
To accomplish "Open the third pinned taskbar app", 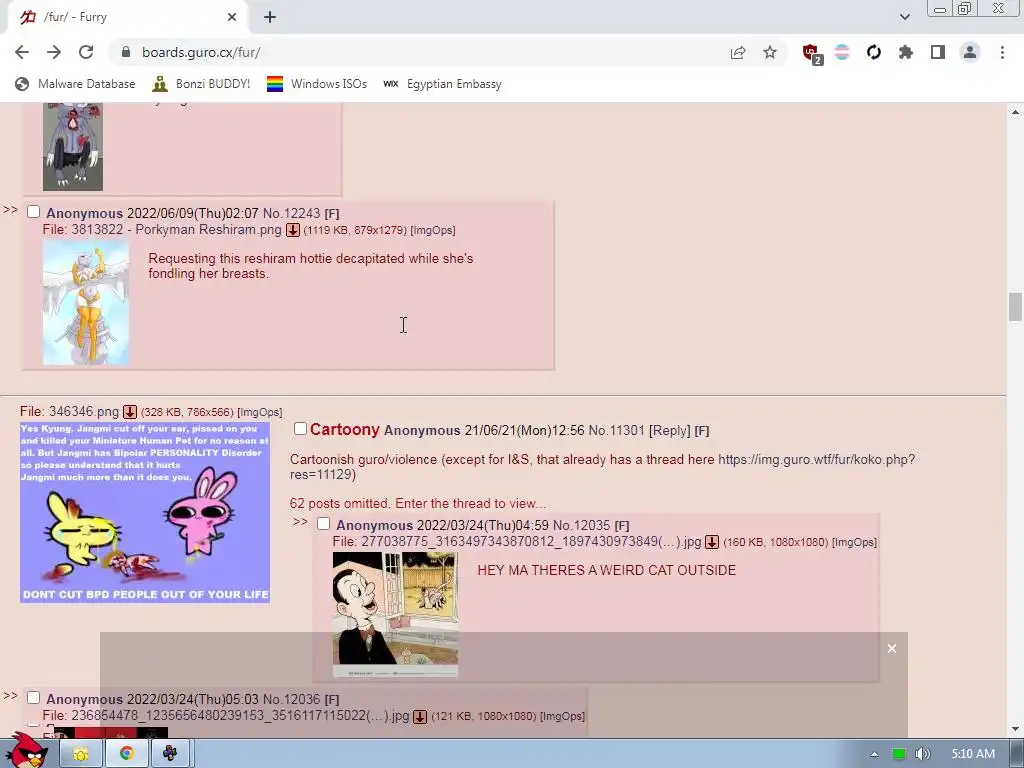I will click(170, 754).
